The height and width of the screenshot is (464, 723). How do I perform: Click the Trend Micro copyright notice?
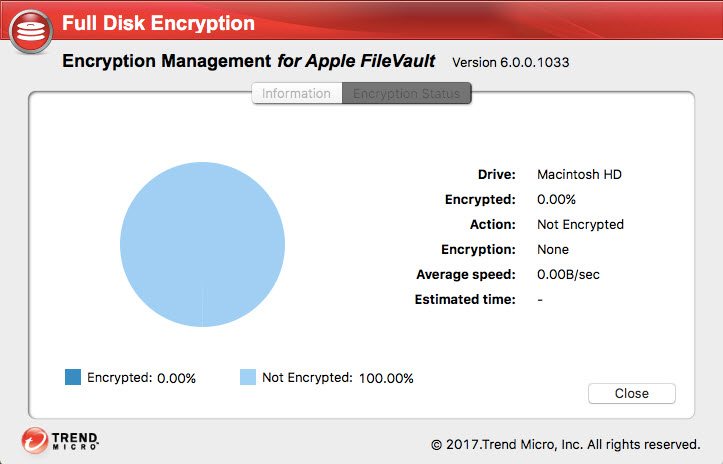click(565, 443)
